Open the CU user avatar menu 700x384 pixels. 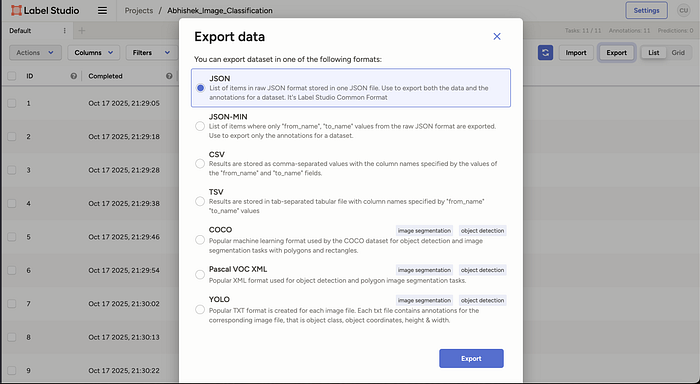click(683, 10)
